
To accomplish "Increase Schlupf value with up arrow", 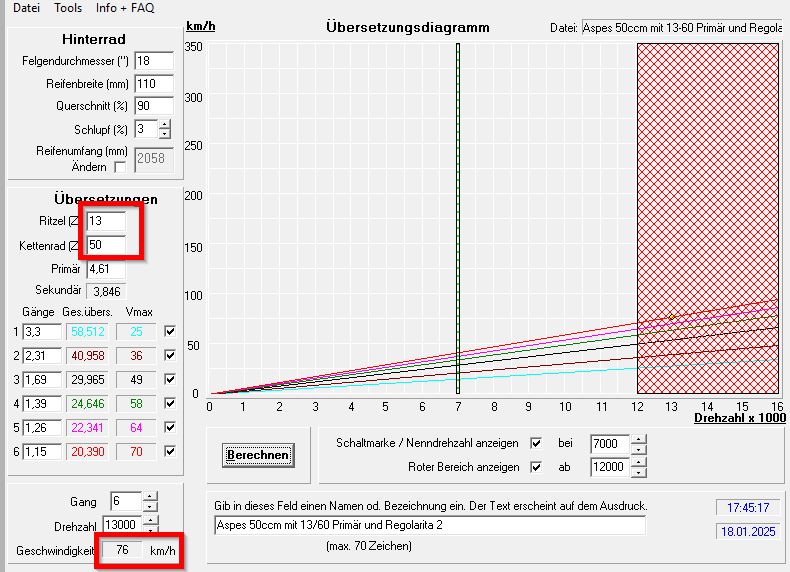I will [x=164, y=124].
